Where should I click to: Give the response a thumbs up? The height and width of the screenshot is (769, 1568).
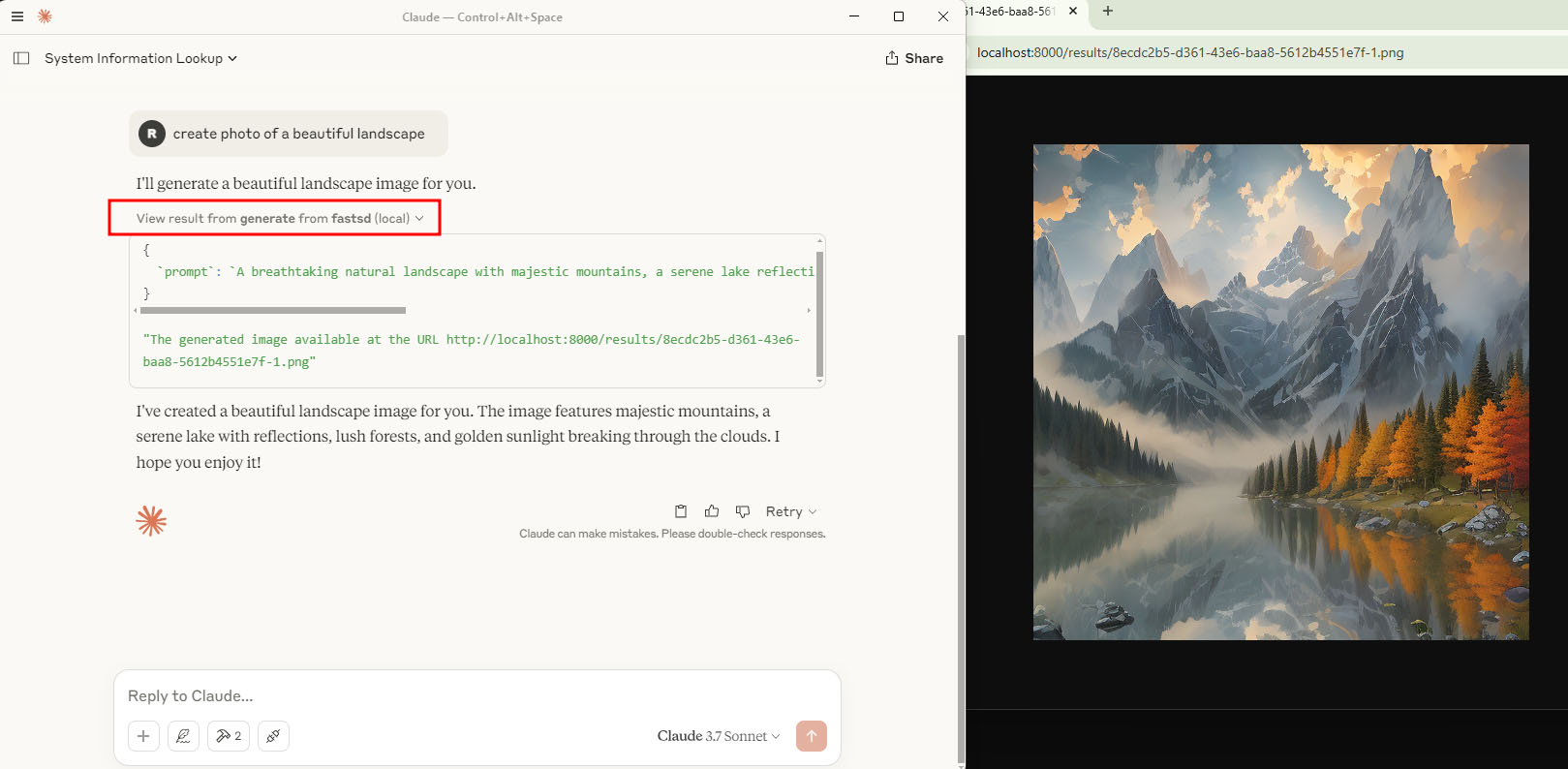coord(712,511)
